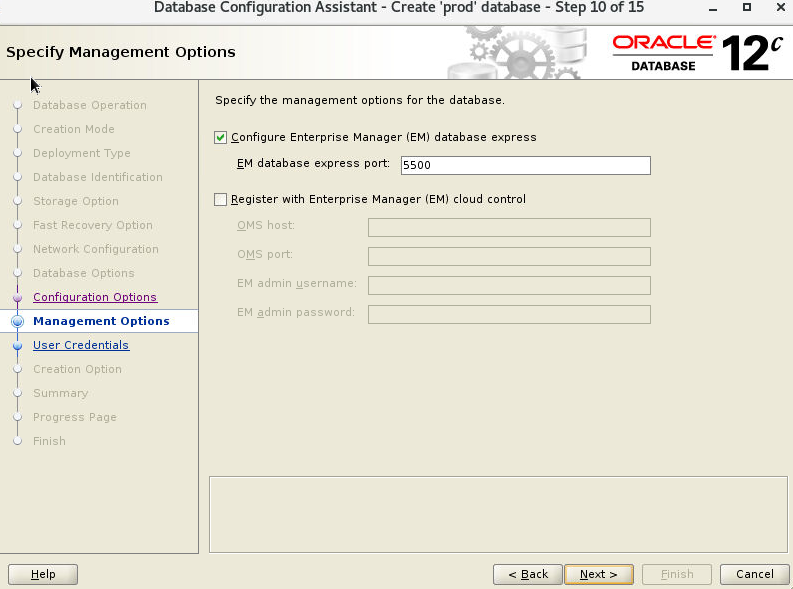
Task: Select Management Options step in sidebar
Action: click(101, 321)
